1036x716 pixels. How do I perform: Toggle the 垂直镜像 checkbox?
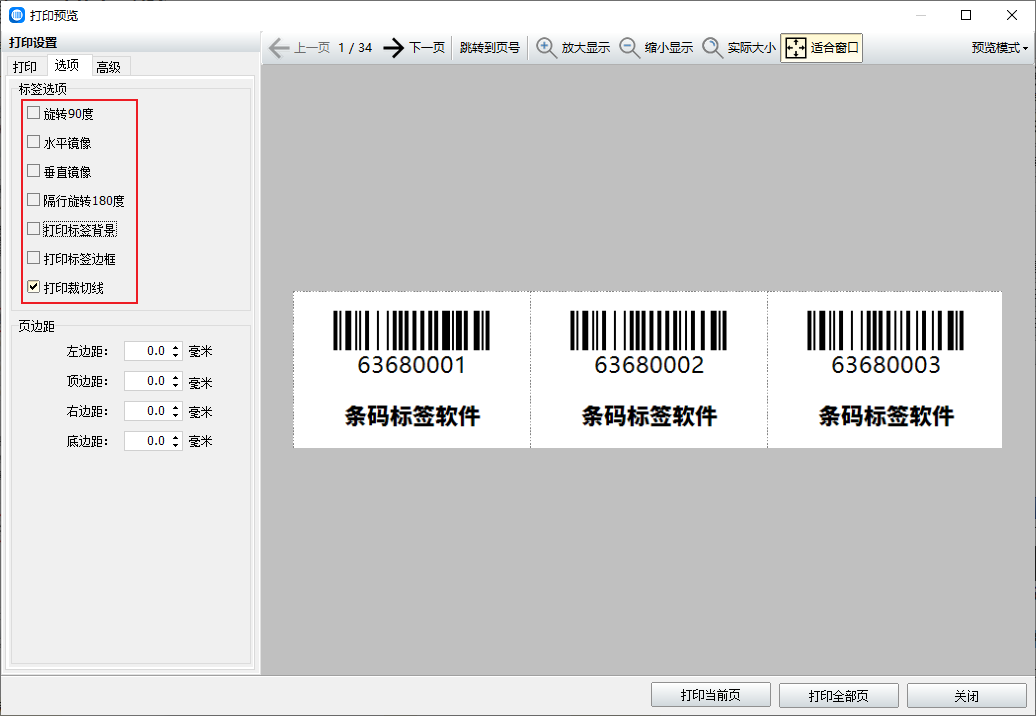(x=34, y=171)
